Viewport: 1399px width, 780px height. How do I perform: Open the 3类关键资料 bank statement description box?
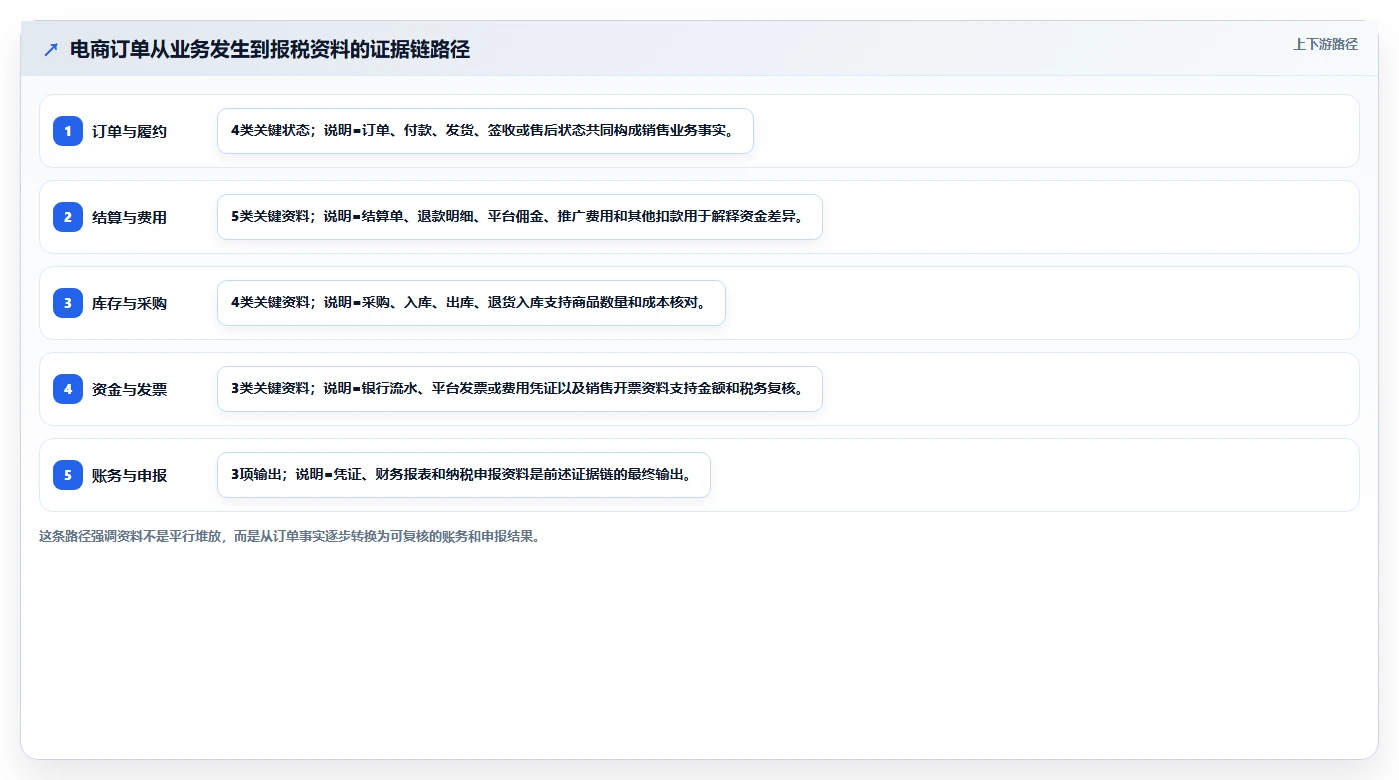(x=520, y=389)
